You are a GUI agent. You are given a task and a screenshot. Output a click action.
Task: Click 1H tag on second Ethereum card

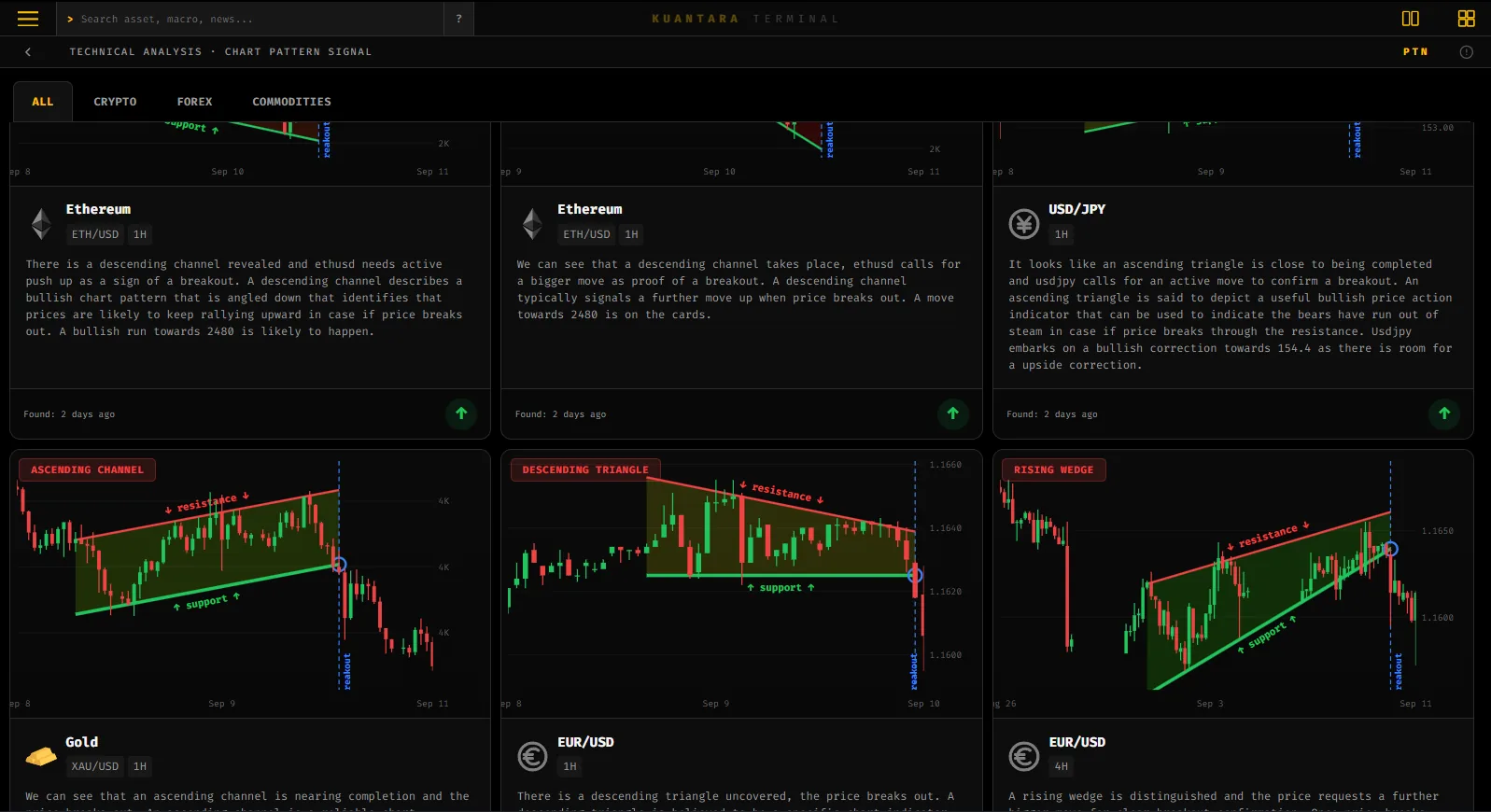pos(631,234)
